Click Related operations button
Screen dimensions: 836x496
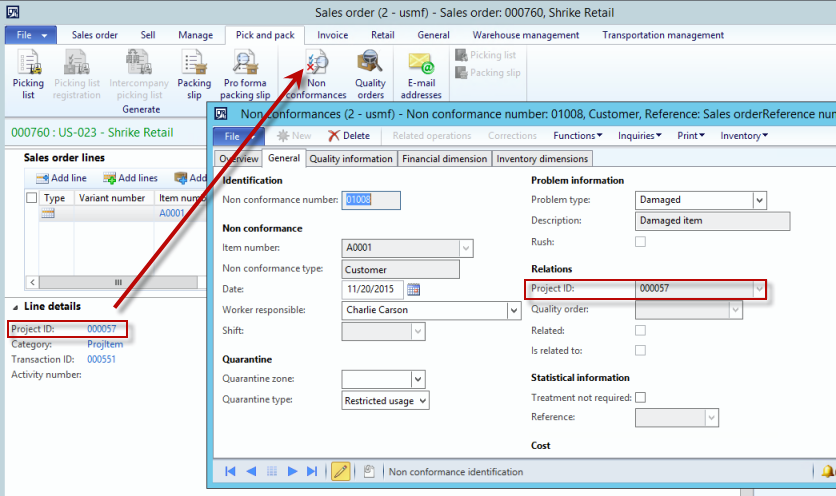click(432, 135)
